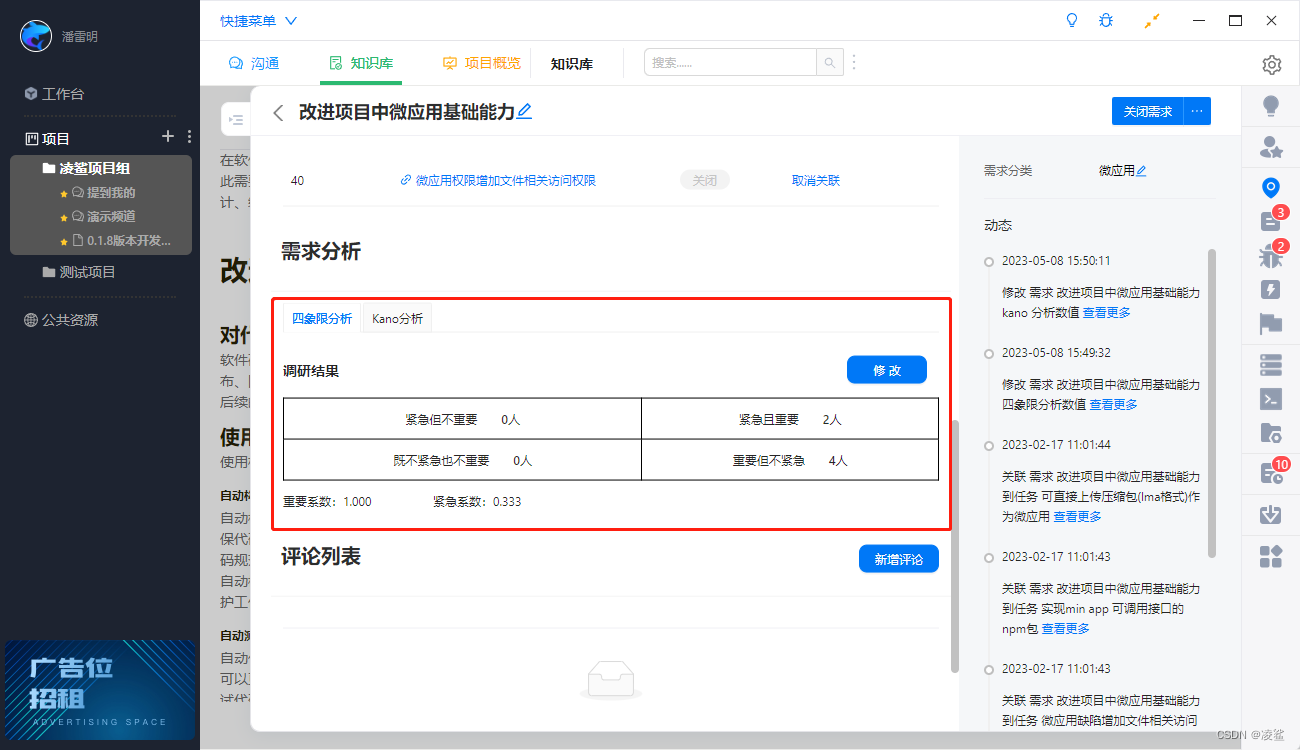Click 查看更多 under 15:50:11 entry
Image resolution: width=1300 pixels, height=750 pixels.
click(1107, 313)
